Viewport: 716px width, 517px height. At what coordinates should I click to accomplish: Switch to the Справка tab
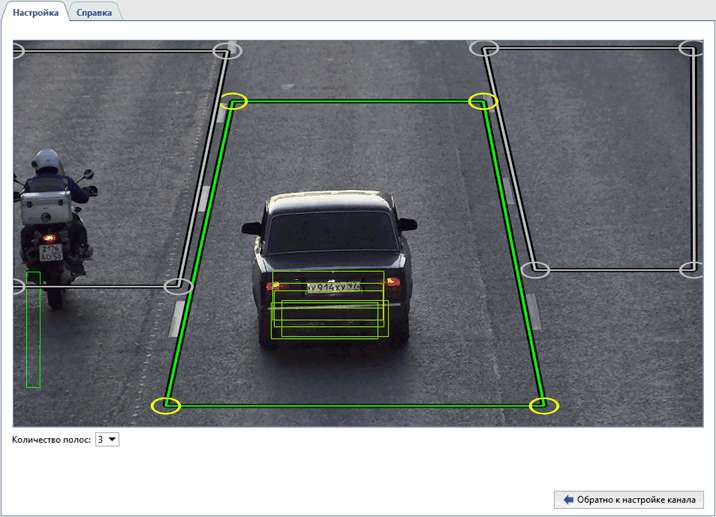click(96, 12)
